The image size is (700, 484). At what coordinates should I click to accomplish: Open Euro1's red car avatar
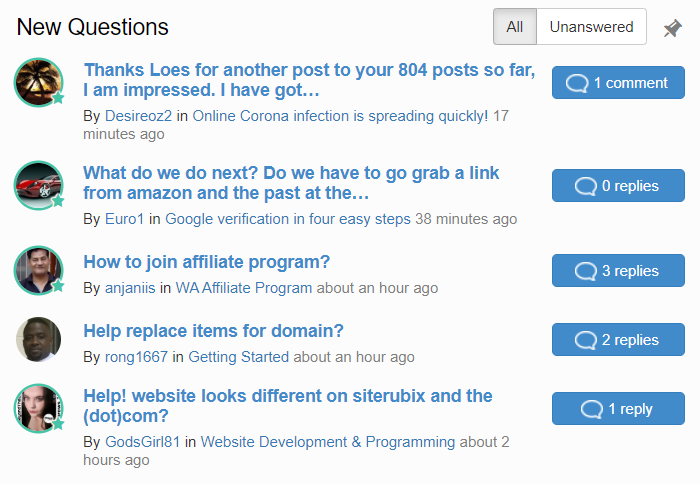pyautogui.click(x=39, y=185)
